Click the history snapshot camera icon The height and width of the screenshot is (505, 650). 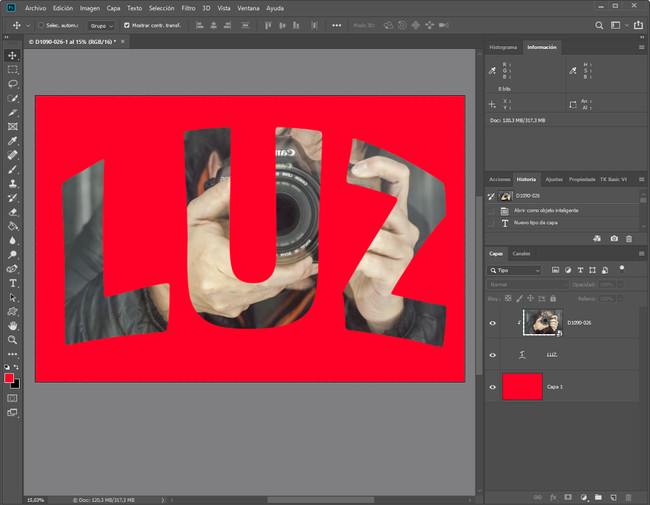613,238
